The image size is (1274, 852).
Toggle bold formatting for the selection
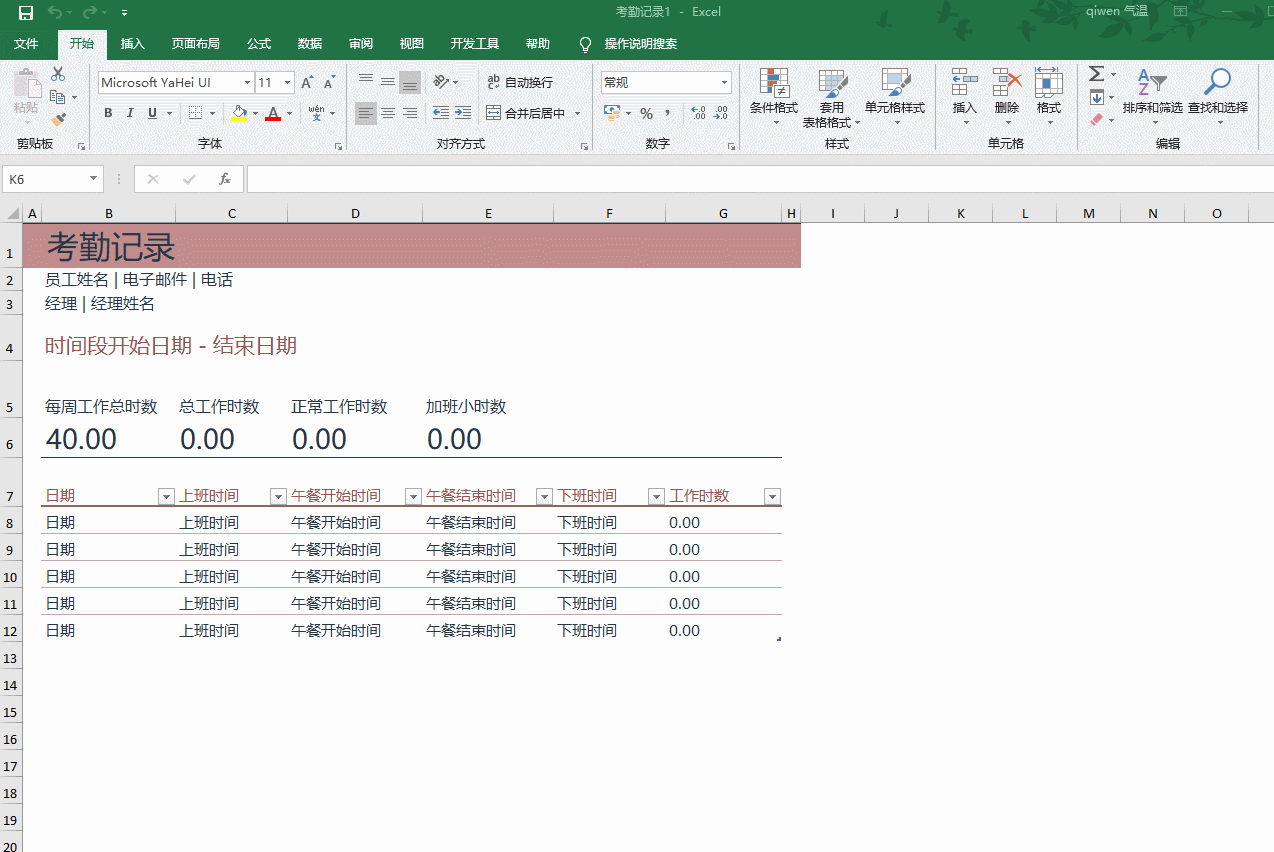[x=107, y=112]
